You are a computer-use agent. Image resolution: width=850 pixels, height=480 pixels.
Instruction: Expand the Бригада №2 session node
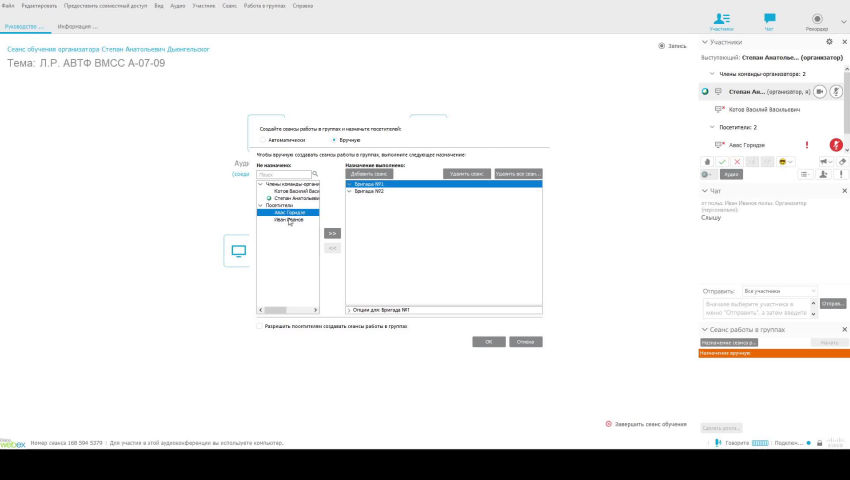349,191
